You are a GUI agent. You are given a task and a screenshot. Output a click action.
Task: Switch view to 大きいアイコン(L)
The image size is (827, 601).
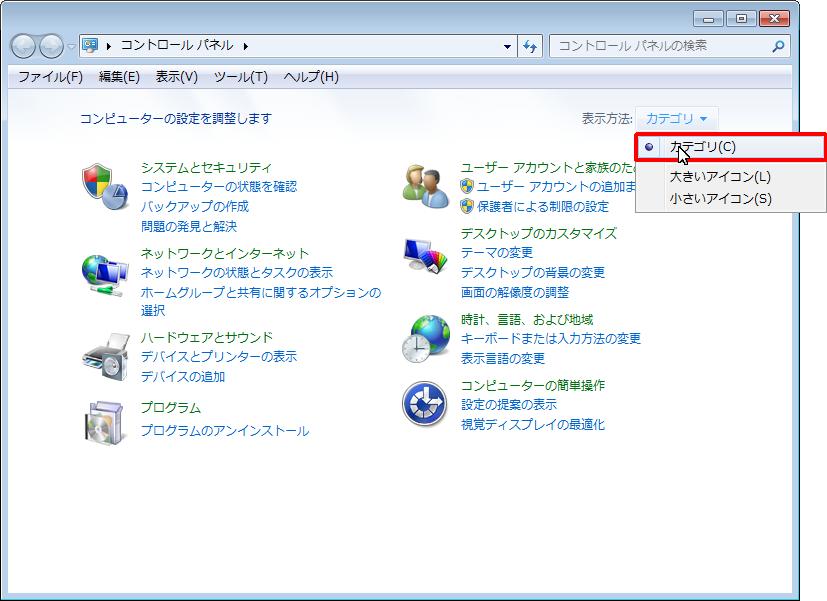coord(720,177)
